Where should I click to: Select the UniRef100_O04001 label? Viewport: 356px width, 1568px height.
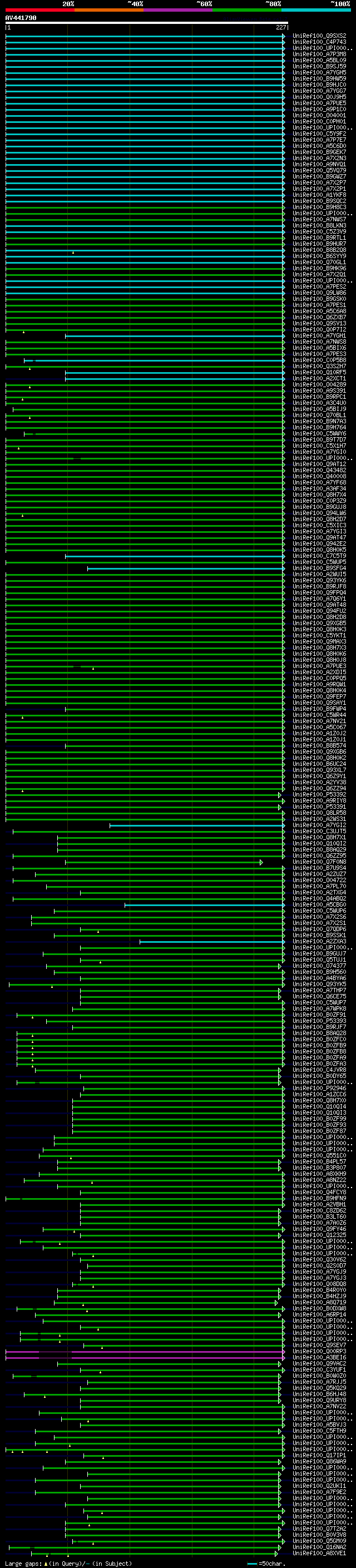point(319,116)
